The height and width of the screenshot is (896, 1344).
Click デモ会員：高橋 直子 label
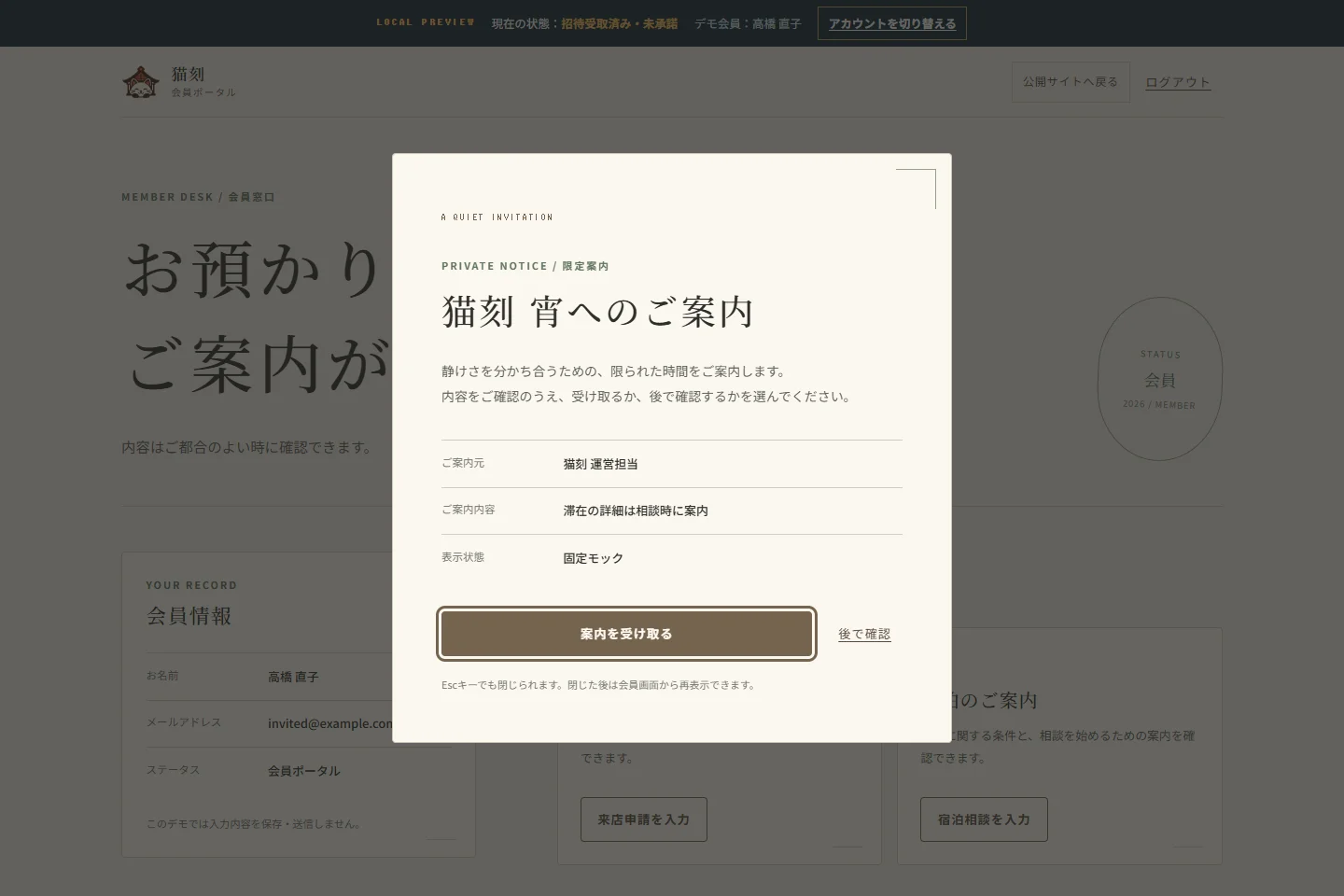coord(748,23)
